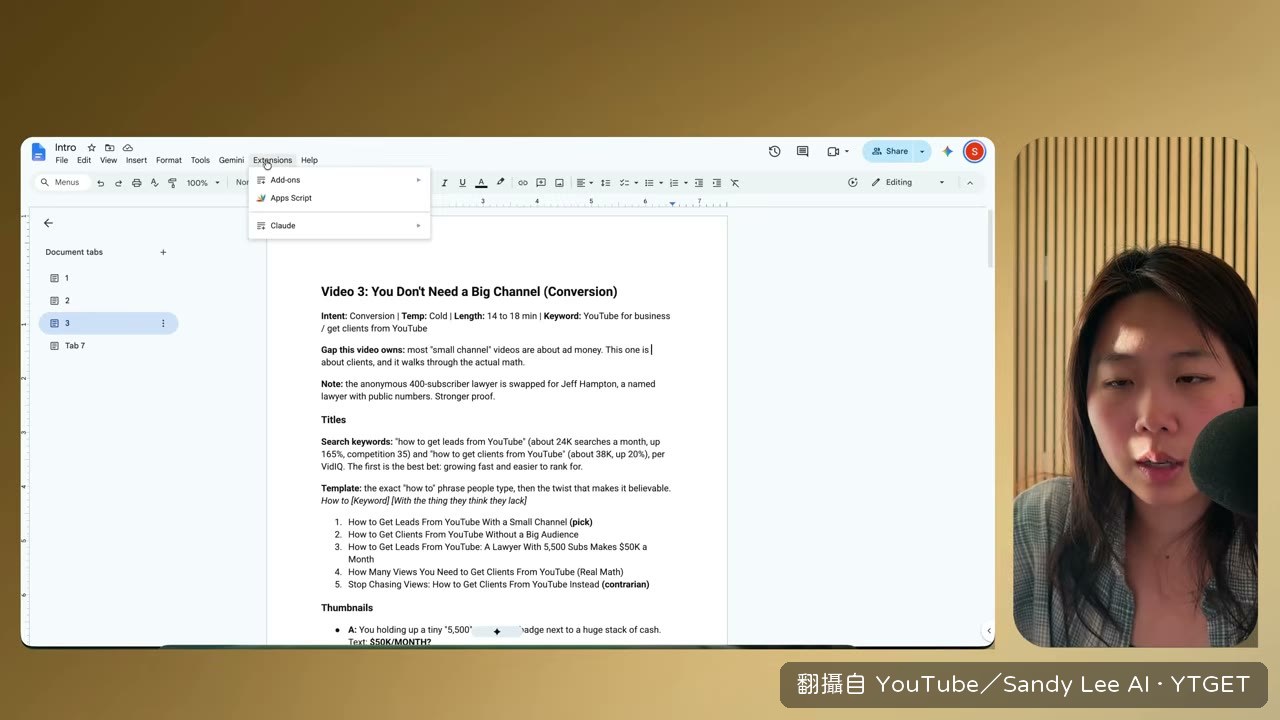
Task: Star the Intro document
Action: coord(91,148)
